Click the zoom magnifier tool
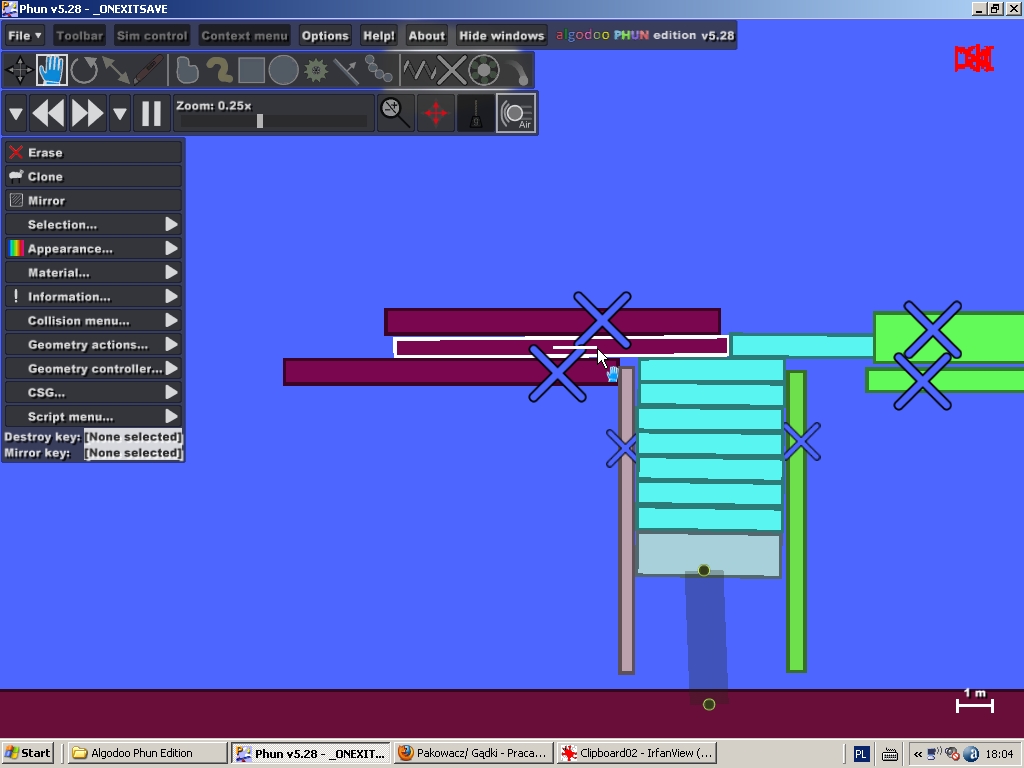 pos(396,112)
